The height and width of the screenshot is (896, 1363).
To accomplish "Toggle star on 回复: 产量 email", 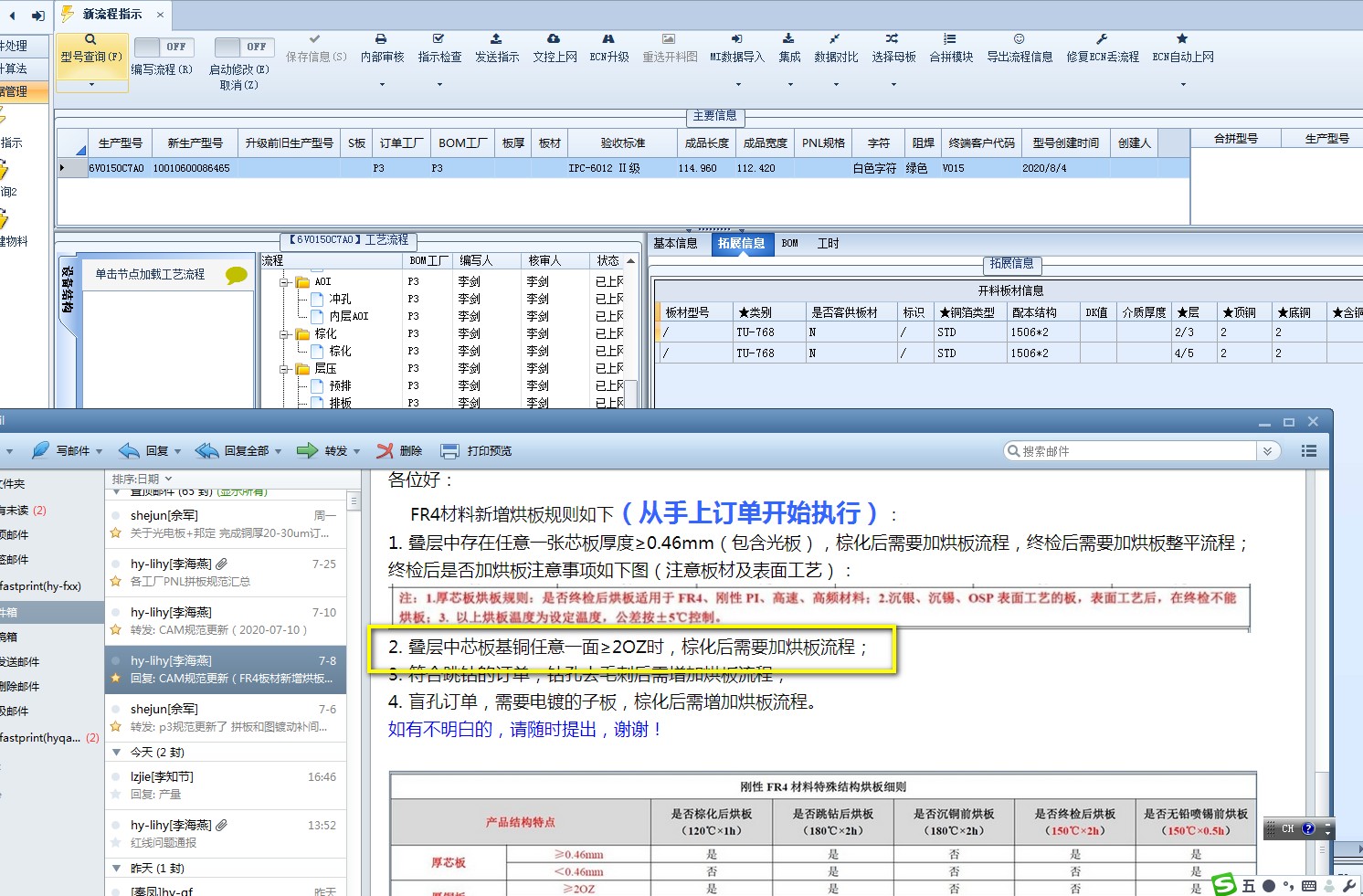I will coord(116,794).
